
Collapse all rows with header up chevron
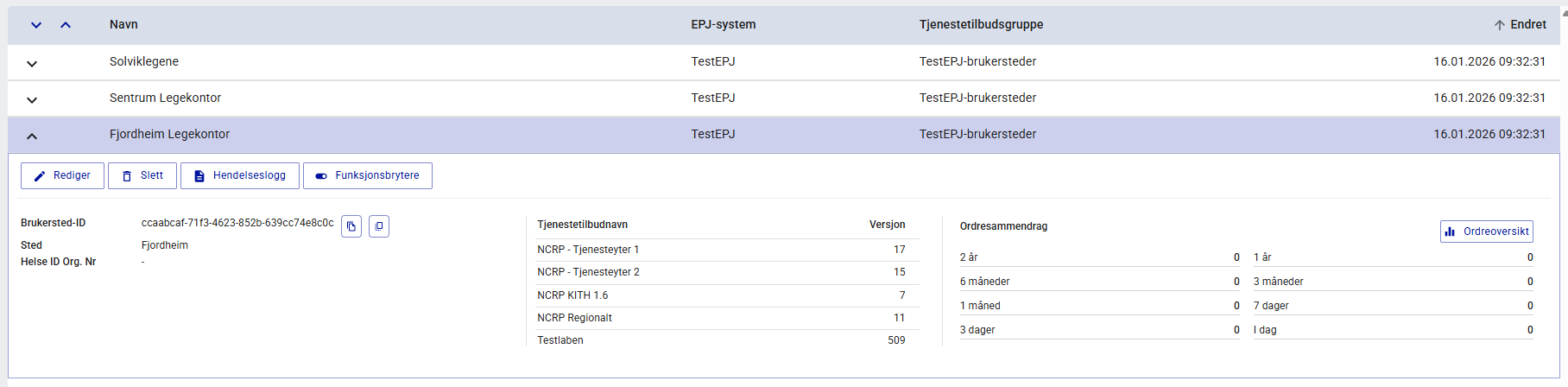tap(66, 25)
